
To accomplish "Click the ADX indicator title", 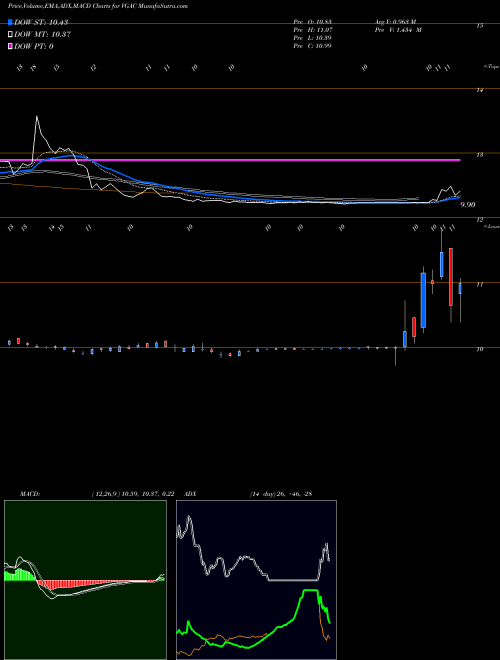I will pos(190,494).
